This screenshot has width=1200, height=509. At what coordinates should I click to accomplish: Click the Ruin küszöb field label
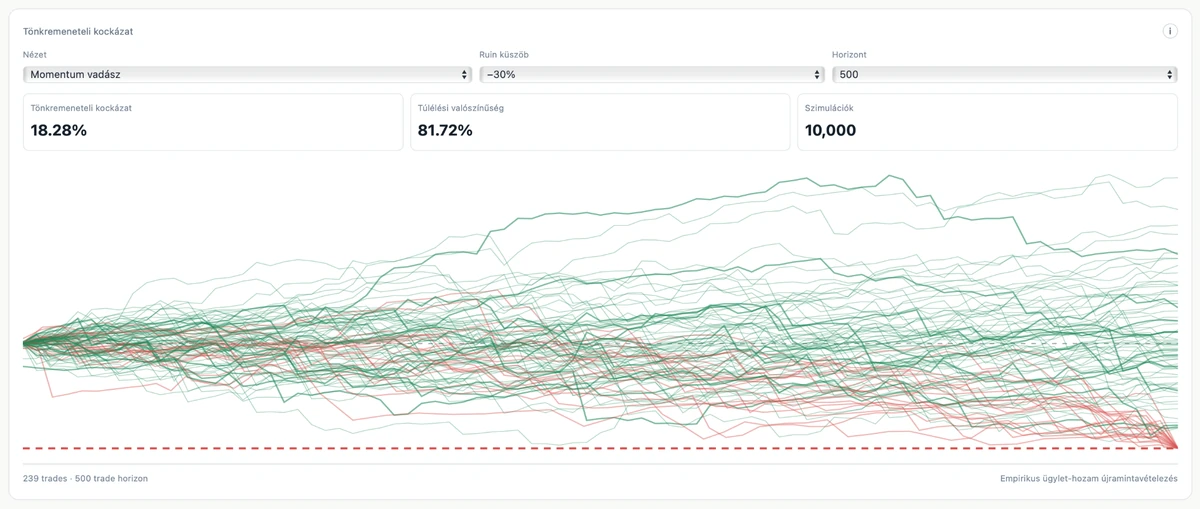point(505,55)
